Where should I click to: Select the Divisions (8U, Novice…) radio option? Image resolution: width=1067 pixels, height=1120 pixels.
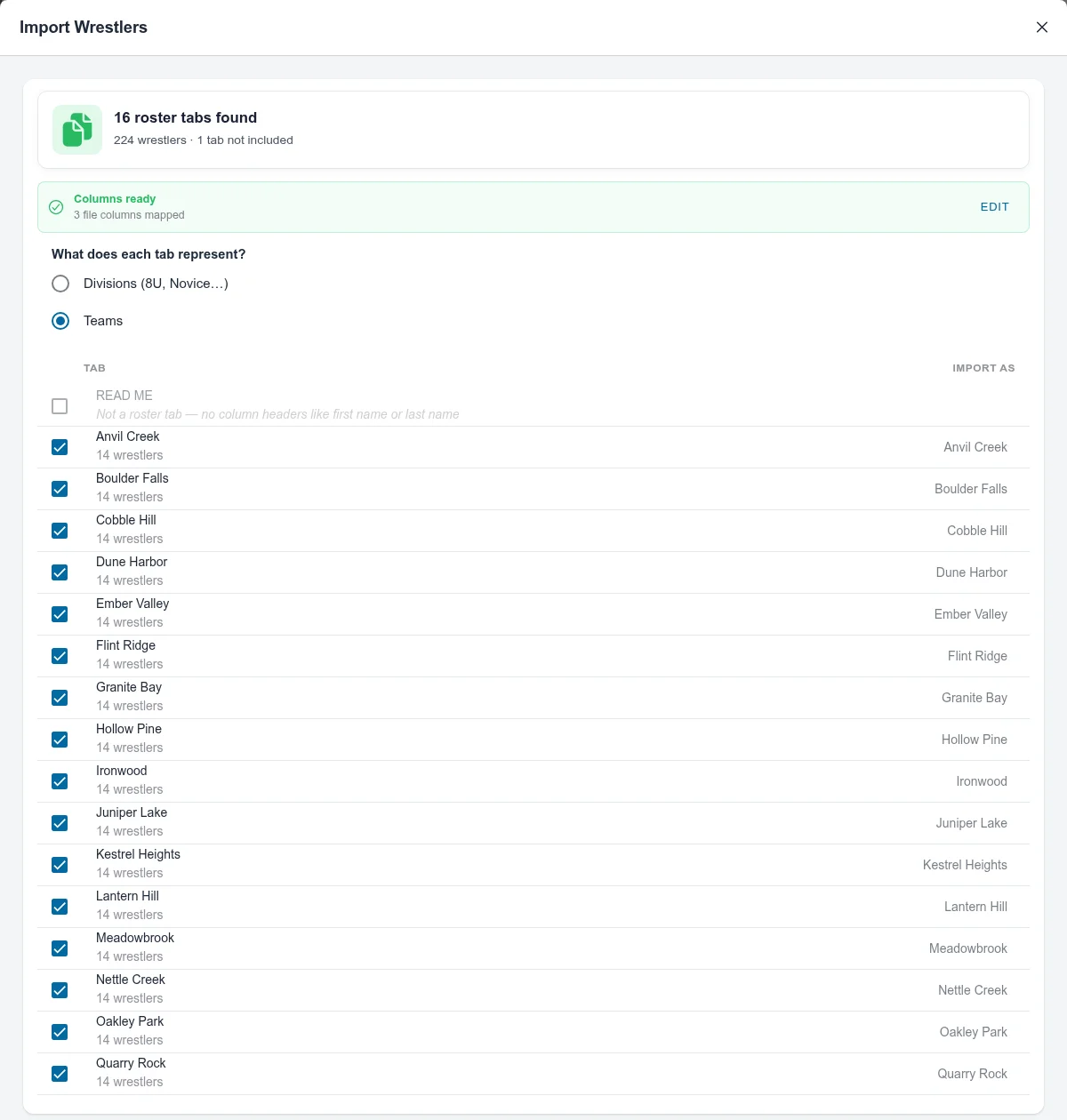60,284
